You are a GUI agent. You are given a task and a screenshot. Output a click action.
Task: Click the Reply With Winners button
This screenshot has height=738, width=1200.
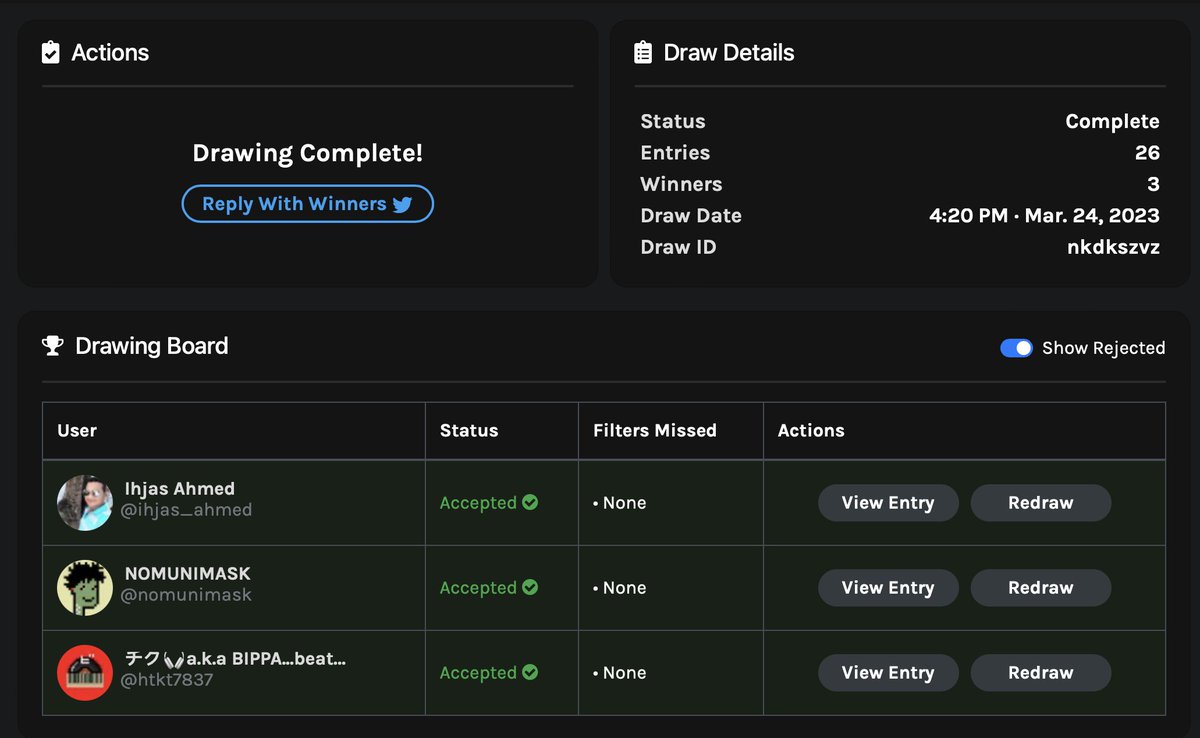click(x=308, y=204)
